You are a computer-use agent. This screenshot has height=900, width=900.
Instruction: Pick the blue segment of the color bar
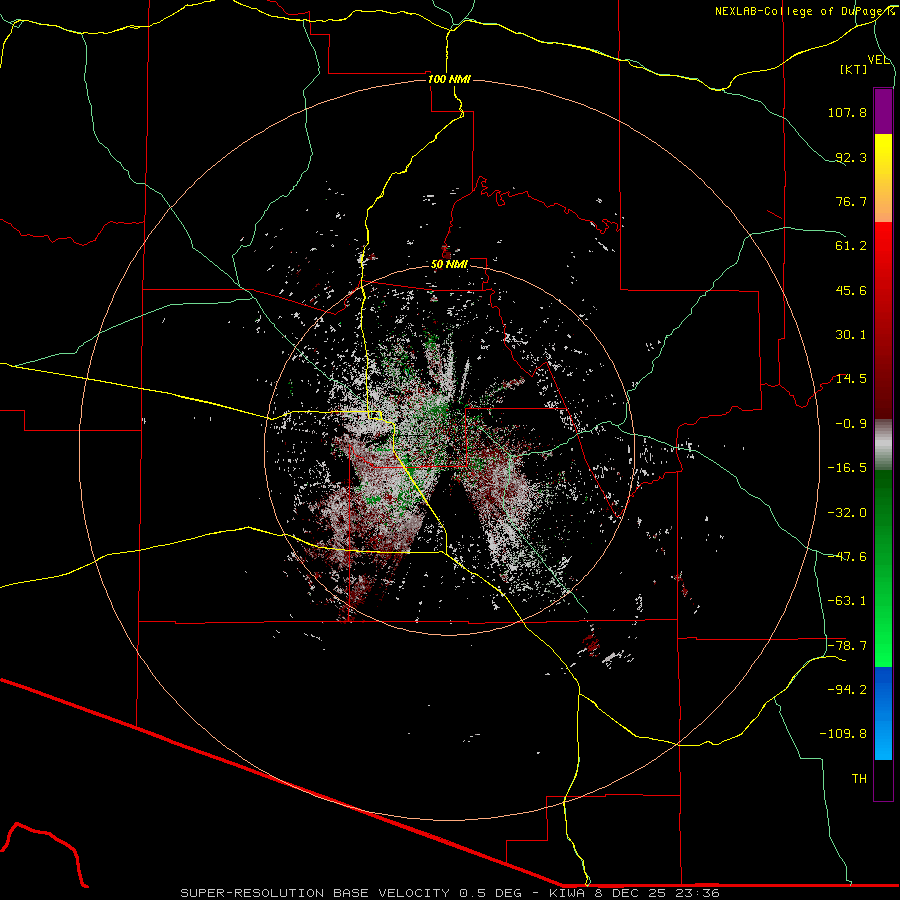click(883, 713)
